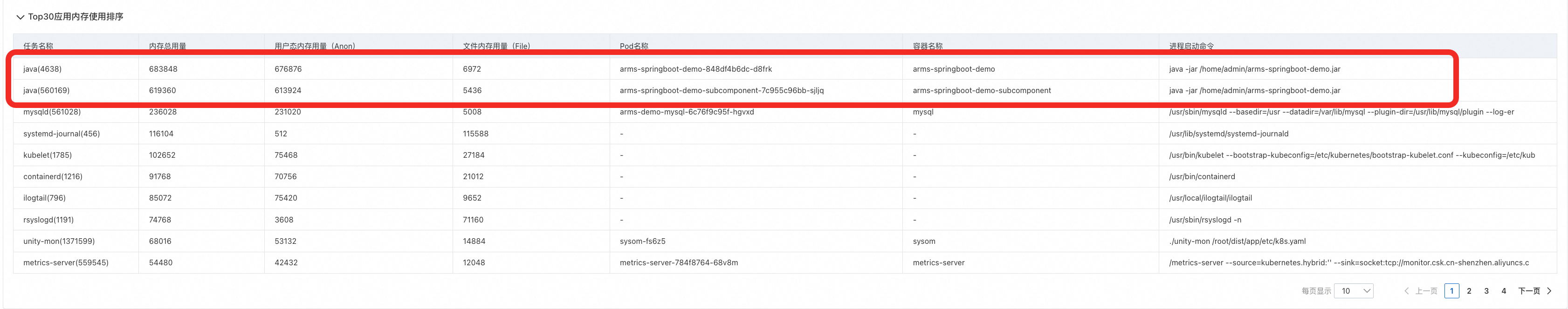Click container name mysql
This screenshot has height=309, width=1568.
(x=923, y=112)
